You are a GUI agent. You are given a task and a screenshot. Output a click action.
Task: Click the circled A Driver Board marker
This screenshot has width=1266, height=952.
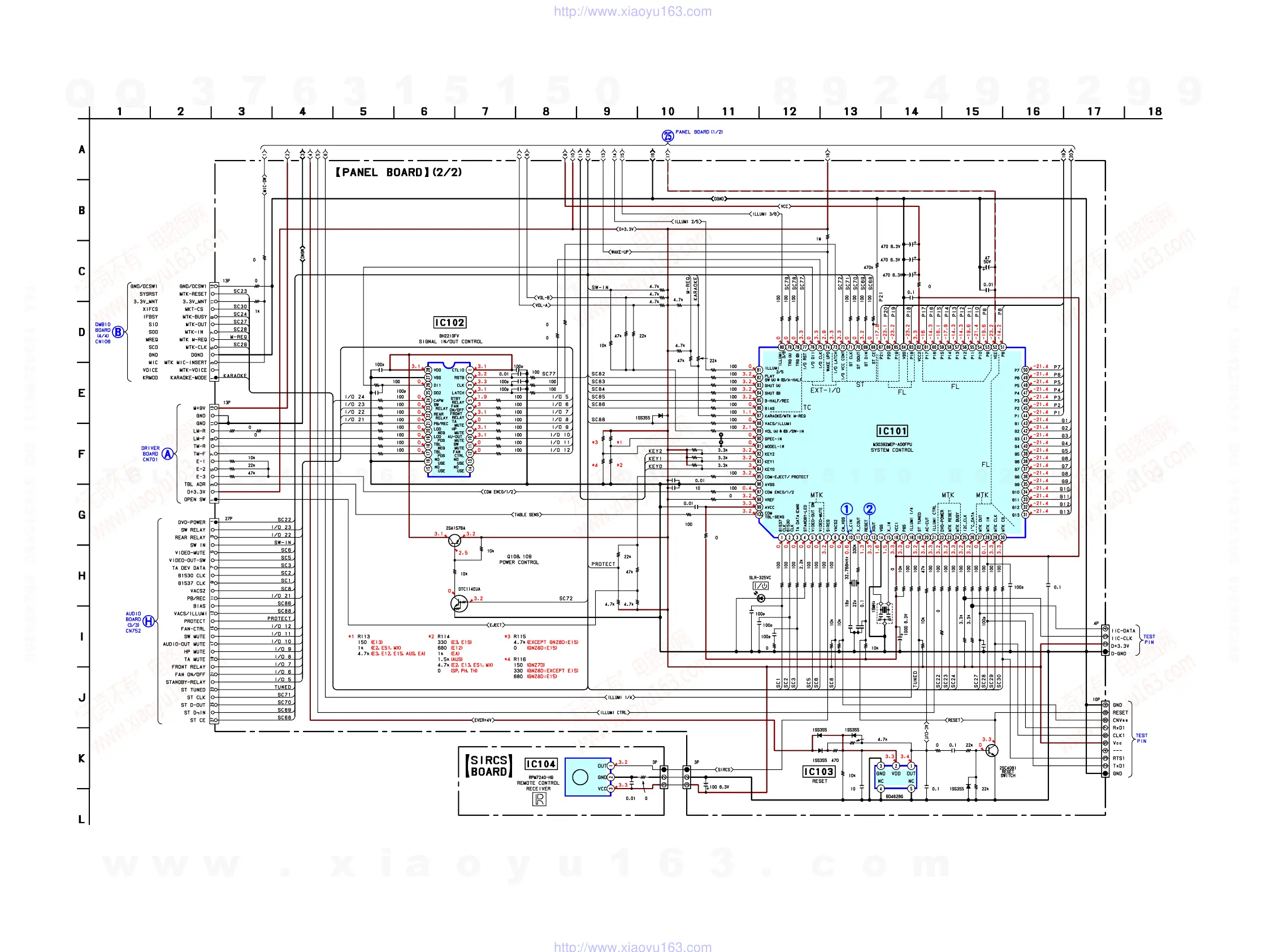167,454
